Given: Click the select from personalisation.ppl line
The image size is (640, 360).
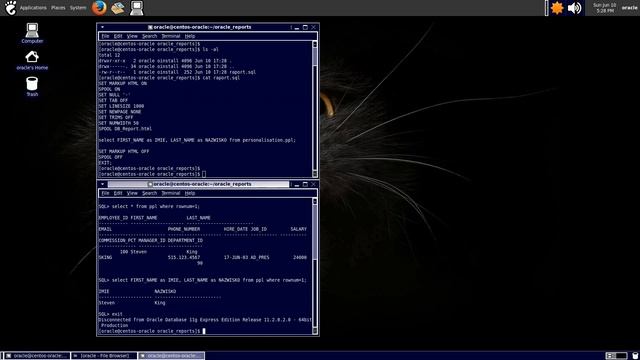Looking at the screenshot, I should pos(197,140).
